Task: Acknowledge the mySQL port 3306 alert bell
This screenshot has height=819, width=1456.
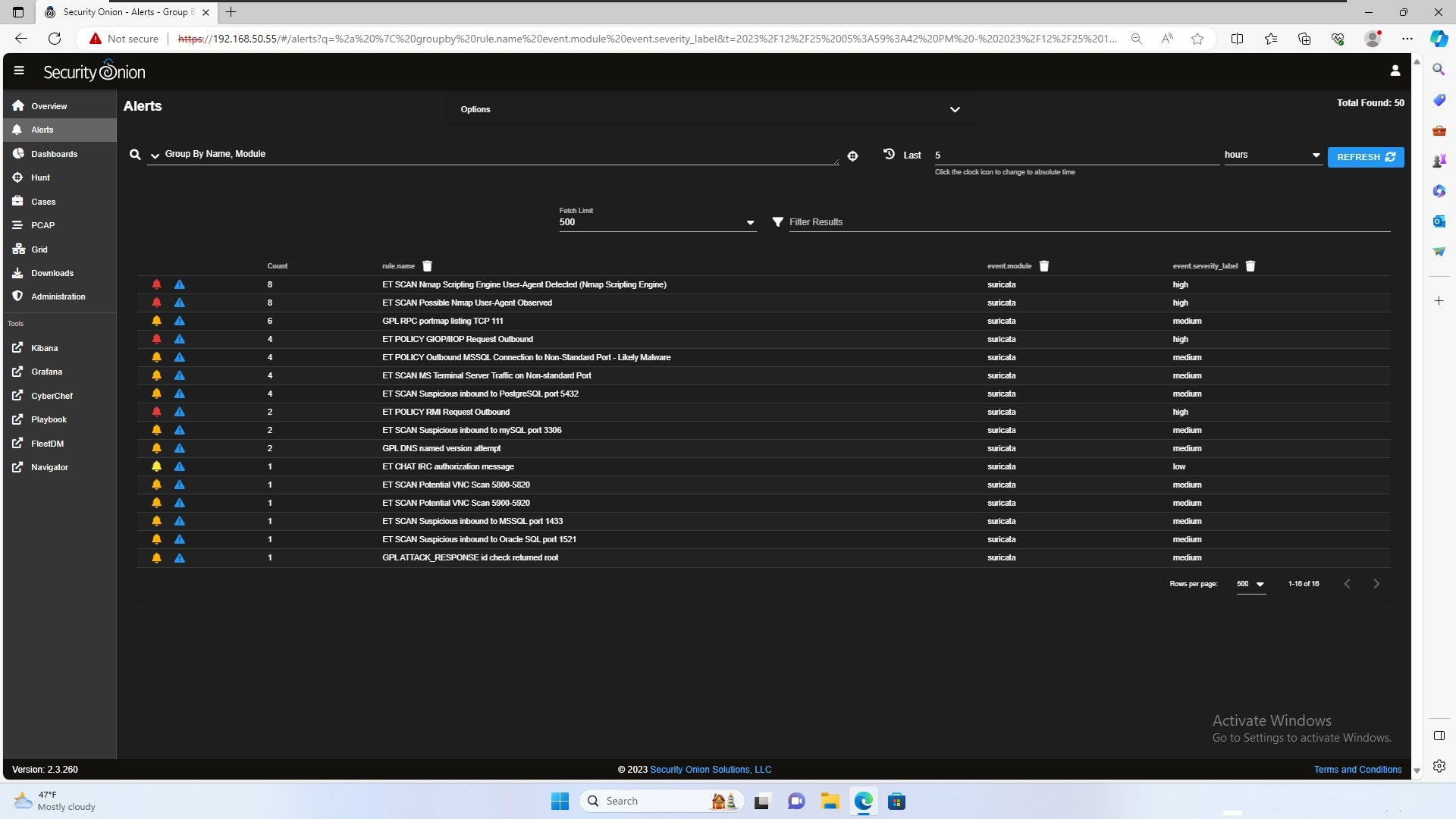Action: 156,430
